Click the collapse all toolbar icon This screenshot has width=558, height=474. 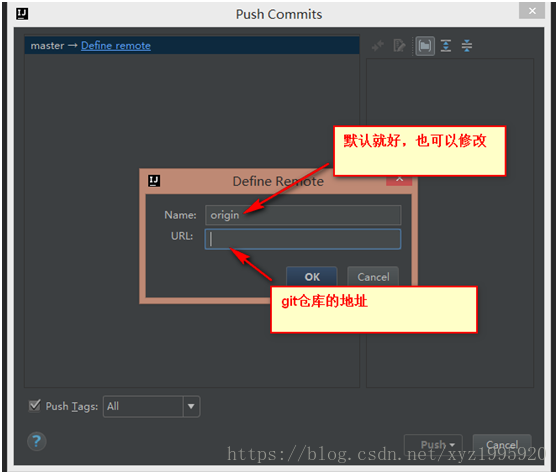coord(467,46)
